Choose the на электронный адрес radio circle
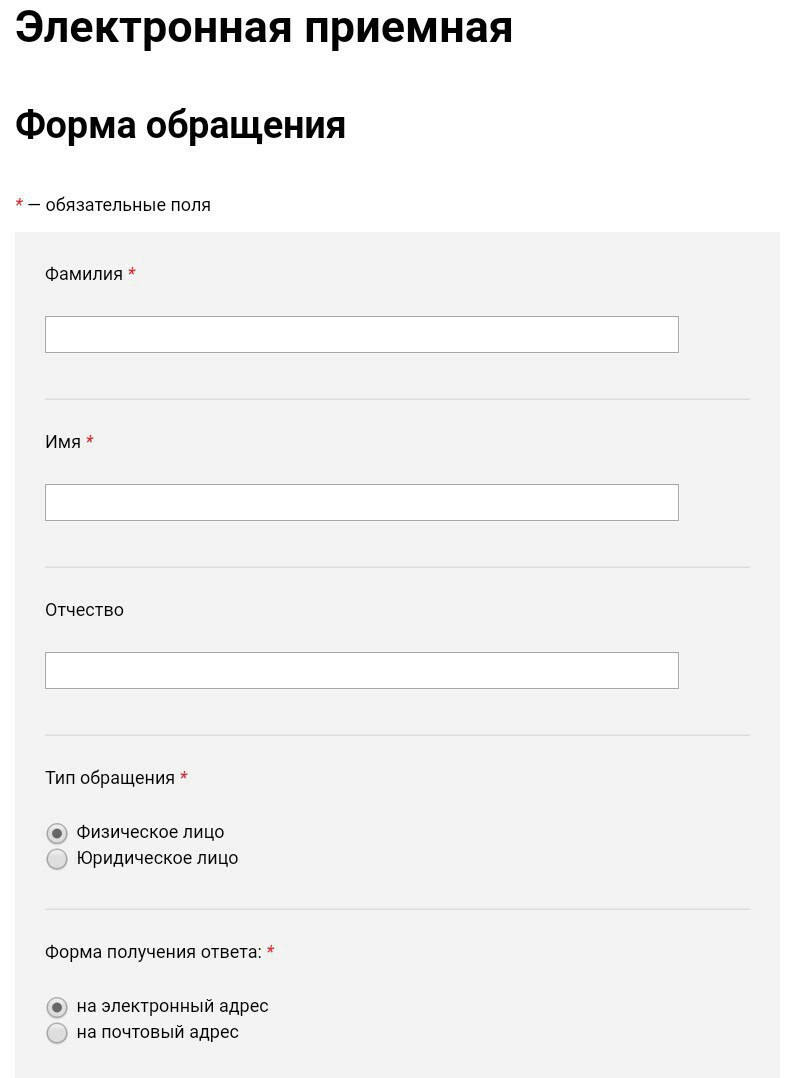Image resolution: width=795 pixels, height=1078 pixels. pos(56,1007)
